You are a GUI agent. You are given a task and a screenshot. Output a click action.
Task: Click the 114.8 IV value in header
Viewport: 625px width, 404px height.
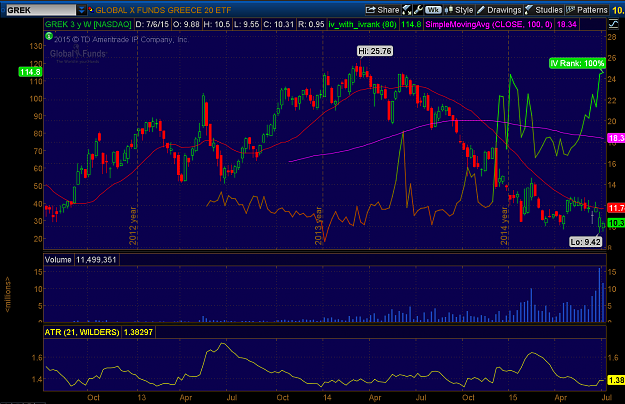[x=411, y=24]
